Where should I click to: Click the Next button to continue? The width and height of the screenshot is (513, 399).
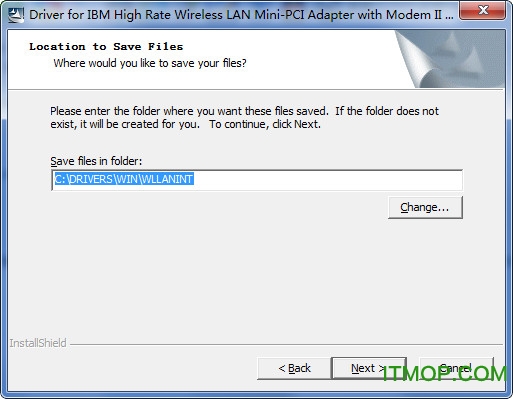[x=369, y=368]
